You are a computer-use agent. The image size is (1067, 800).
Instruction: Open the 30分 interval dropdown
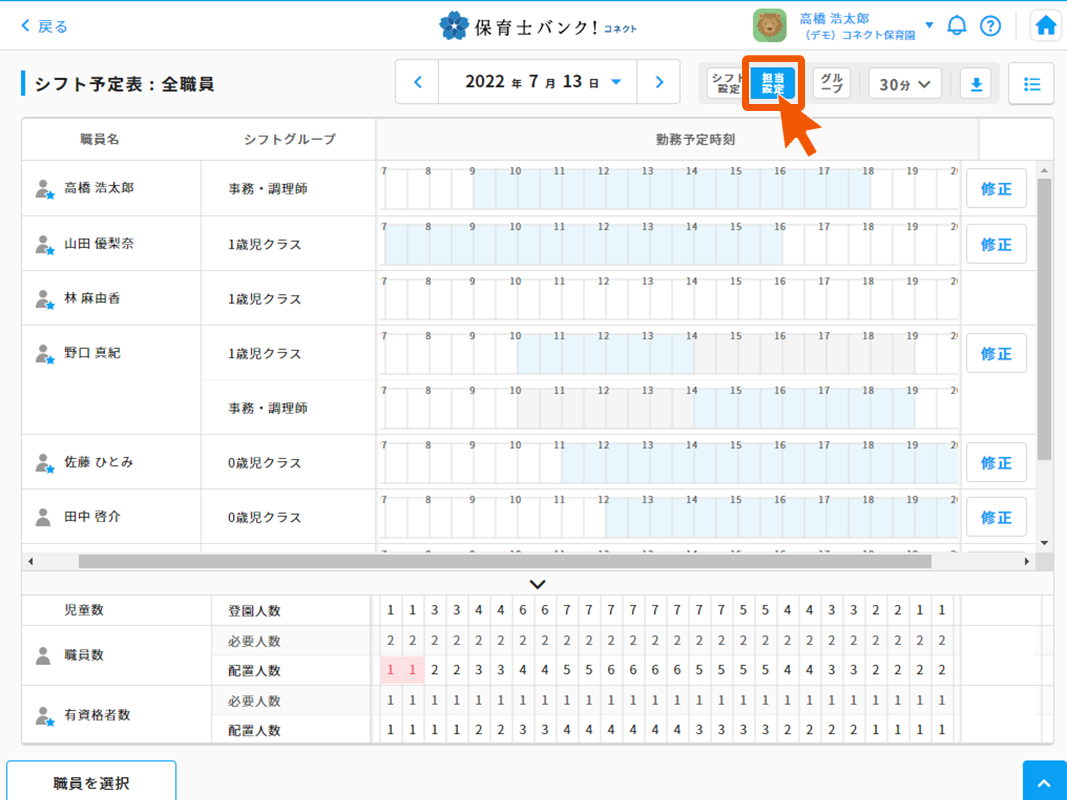point(904,85)
